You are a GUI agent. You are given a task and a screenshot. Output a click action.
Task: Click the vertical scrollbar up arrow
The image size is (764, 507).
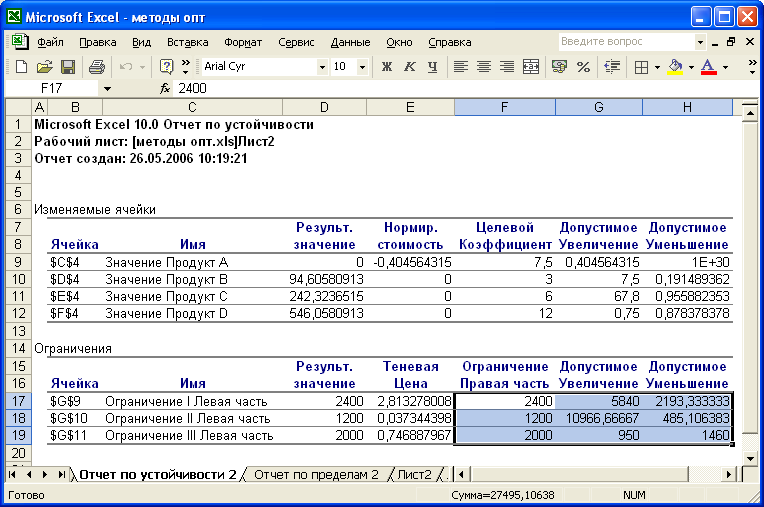click(750, 113)
